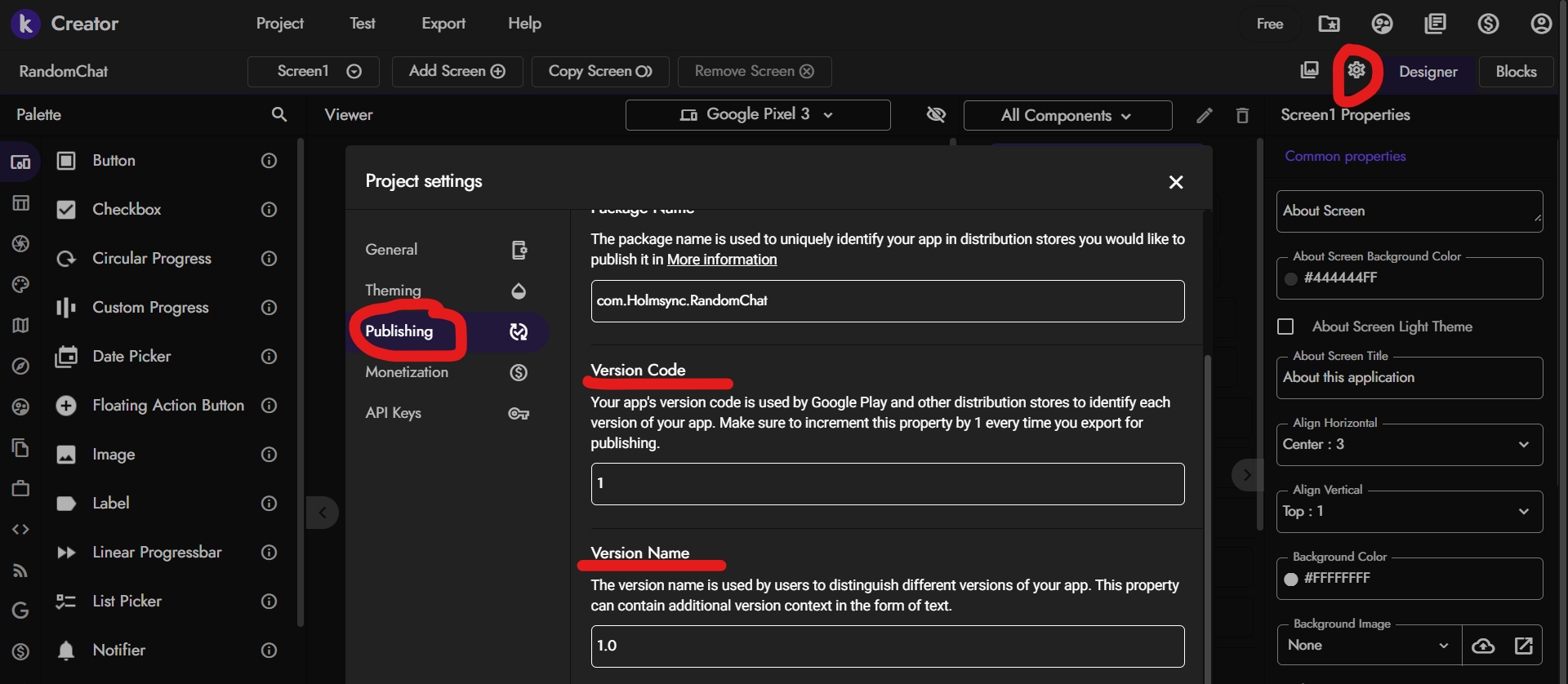Open project settings gear icon
The image size is (1568, 684).
[1356, 70]
